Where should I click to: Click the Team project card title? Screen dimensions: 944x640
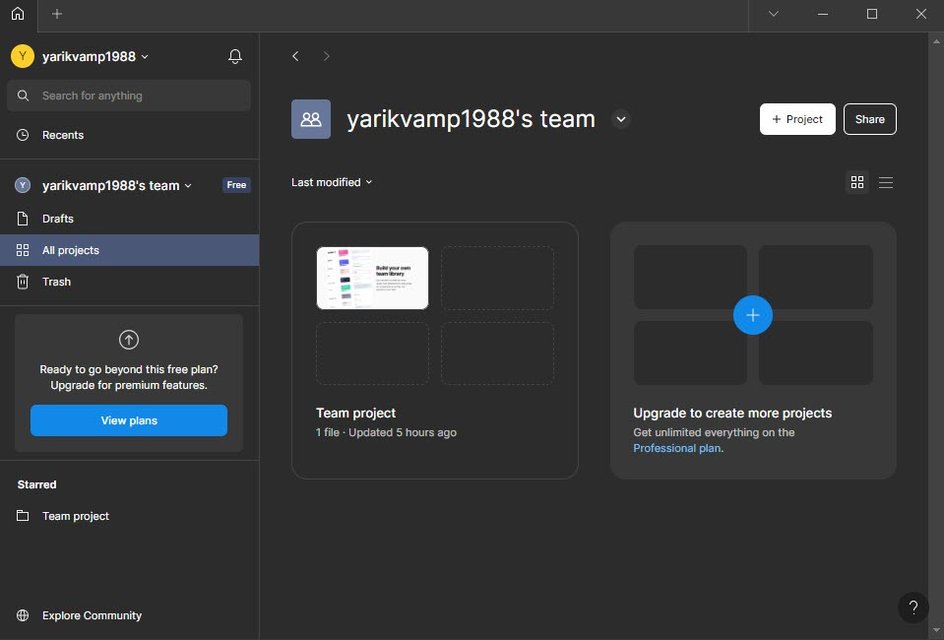(x=356, y=413)
